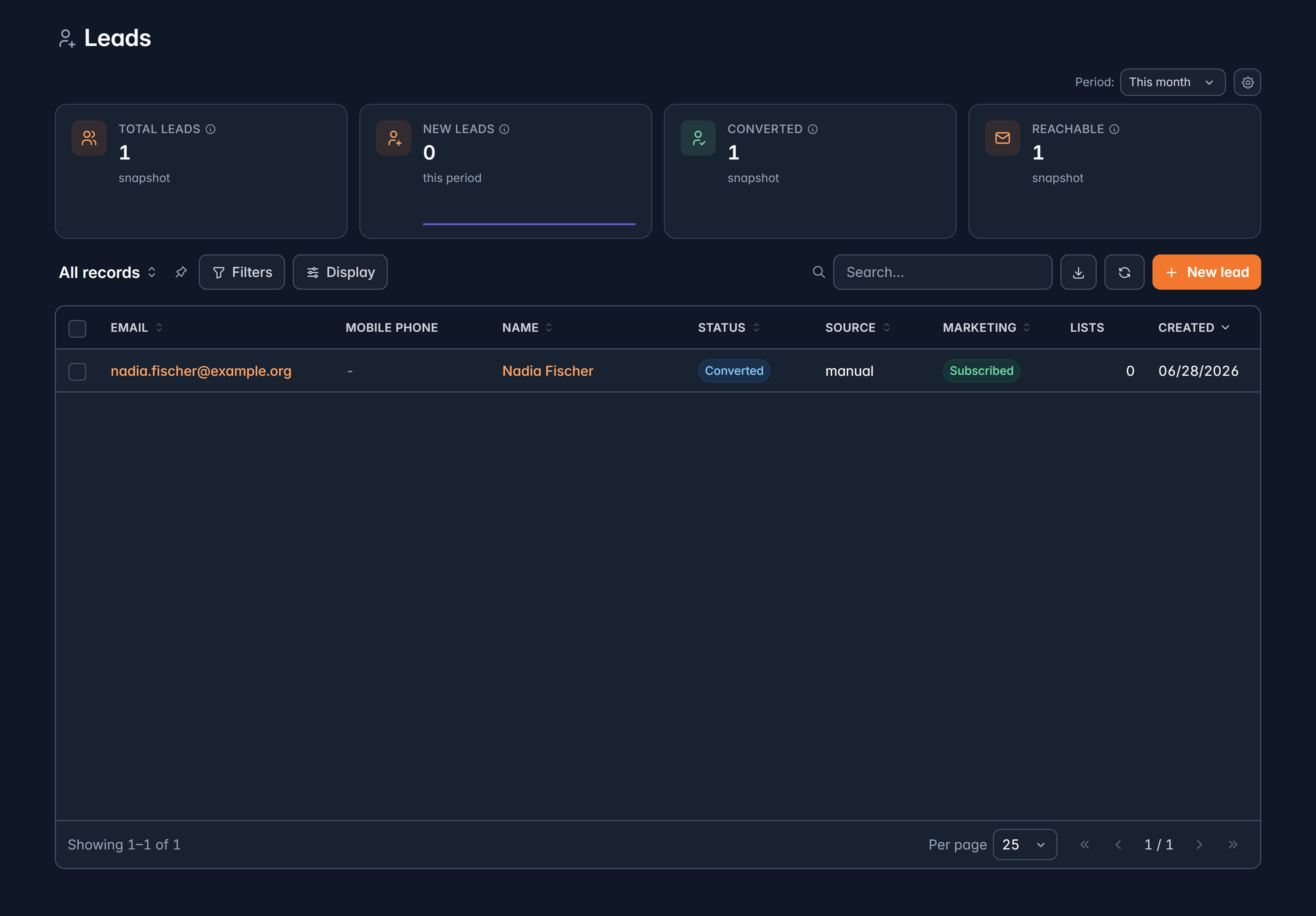This screenshot has height=916, width=1316.
Task: Select the Nadia Fischer row checkbox
Action: click(x=77, y=371)
